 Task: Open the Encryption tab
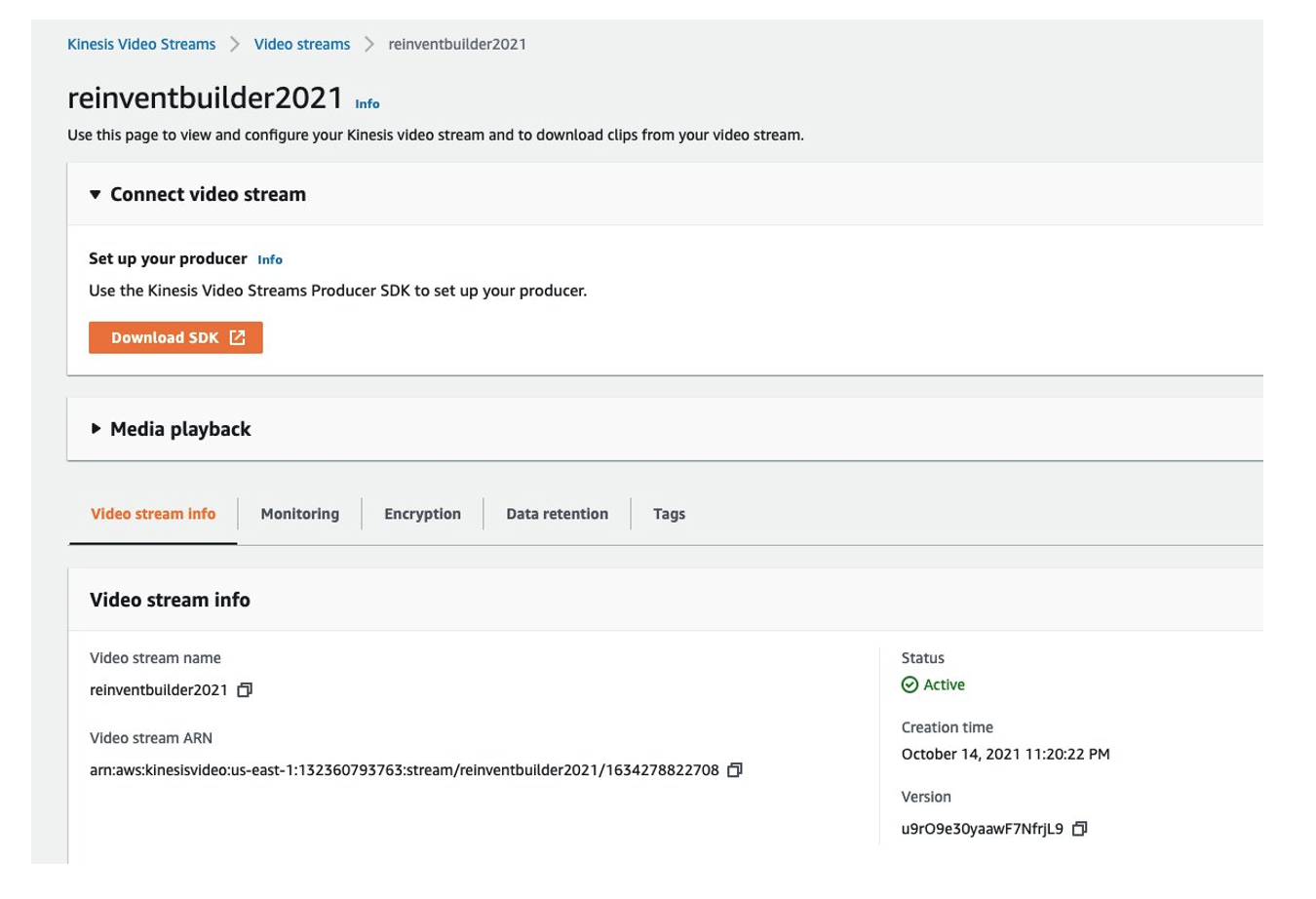click(x=422, y=514)
